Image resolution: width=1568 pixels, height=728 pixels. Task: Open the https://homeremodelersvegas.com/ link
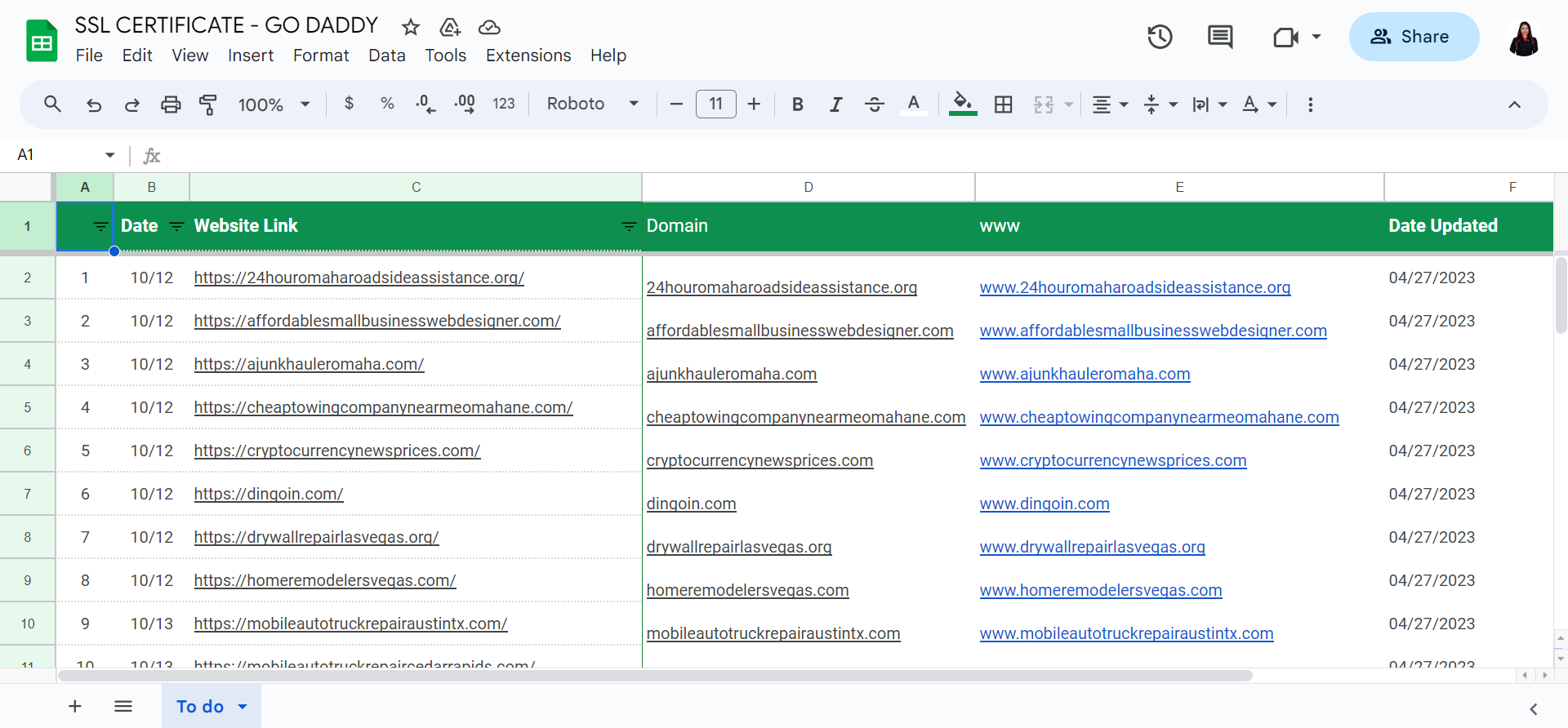325,580
